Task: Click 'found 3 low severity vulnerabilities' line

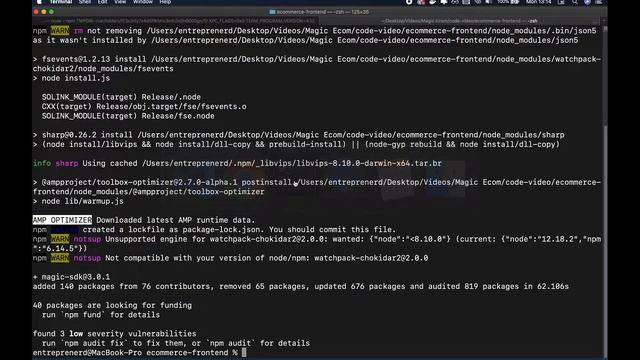Action: pos(114,333)
